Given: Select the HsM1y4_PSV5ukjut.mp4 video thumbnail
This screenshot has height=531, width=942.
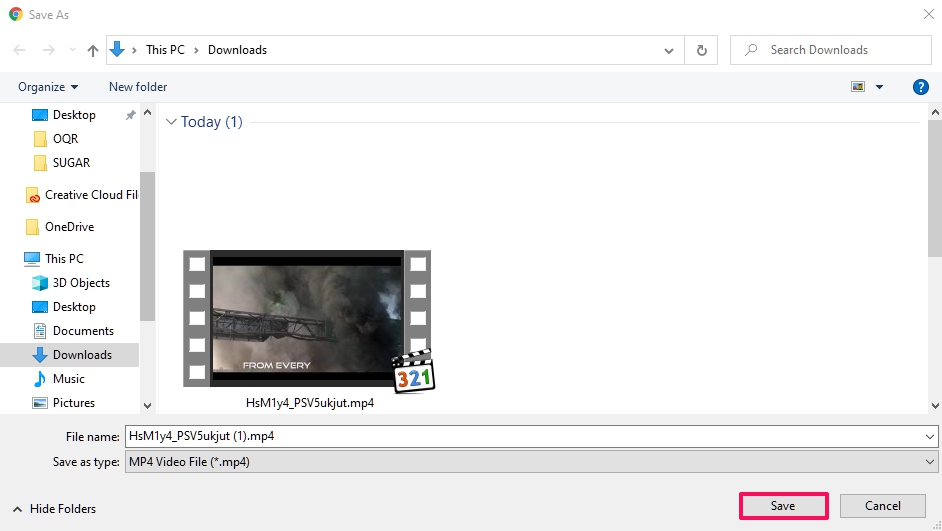Looking at the screenshot, I should pos(308,320).
